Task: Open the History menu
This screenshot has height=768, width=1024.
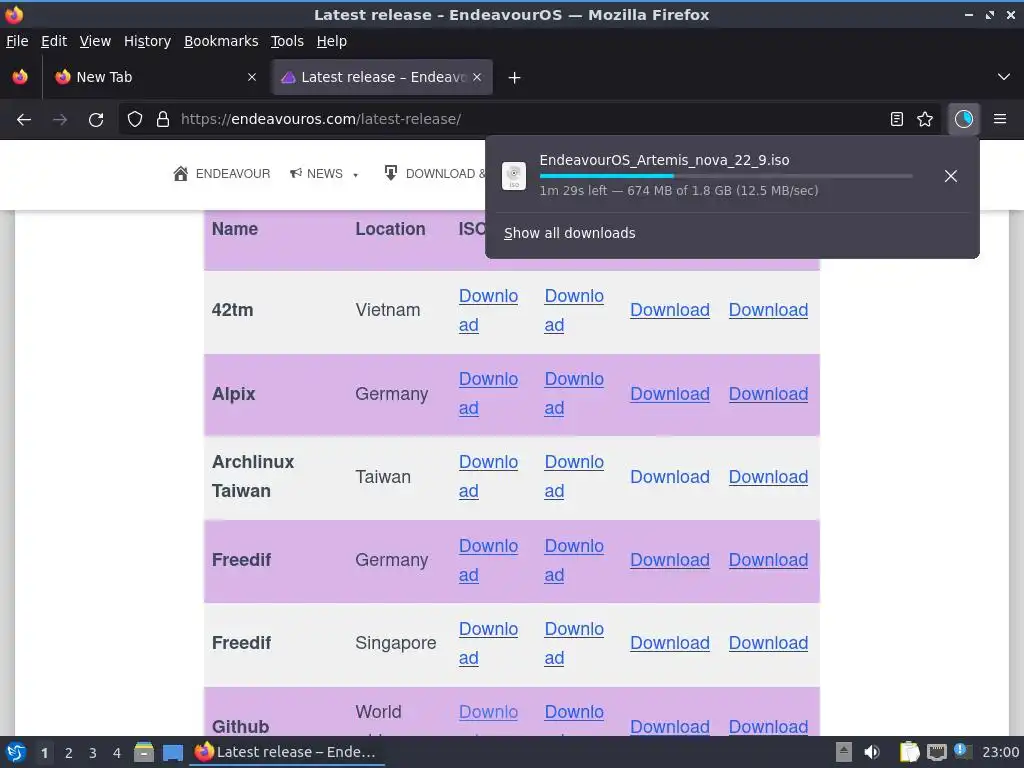Action: point(147,41)
